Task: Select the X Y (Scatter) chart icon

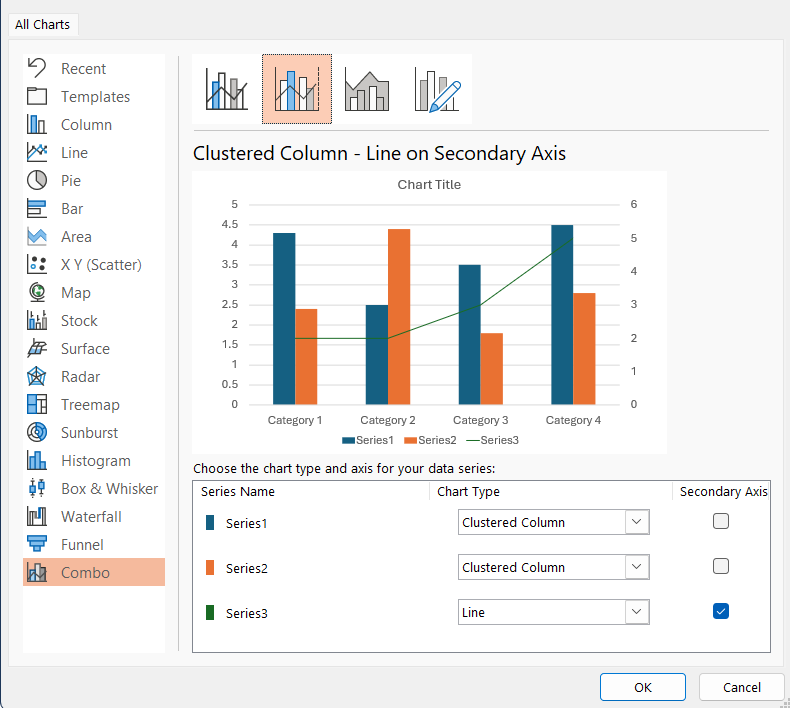Action: 37,264
